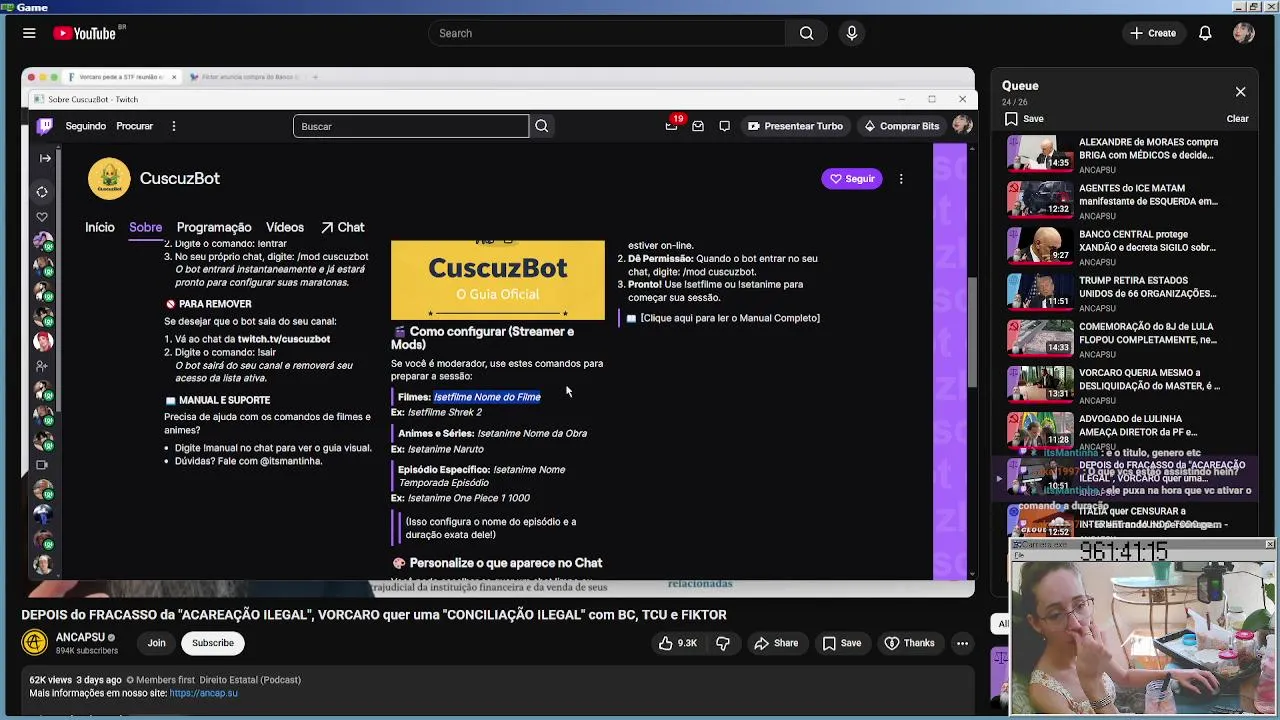Open video more actions next to Thanks
Screen dimensions: 1280x720
click(x=962, y=643)
